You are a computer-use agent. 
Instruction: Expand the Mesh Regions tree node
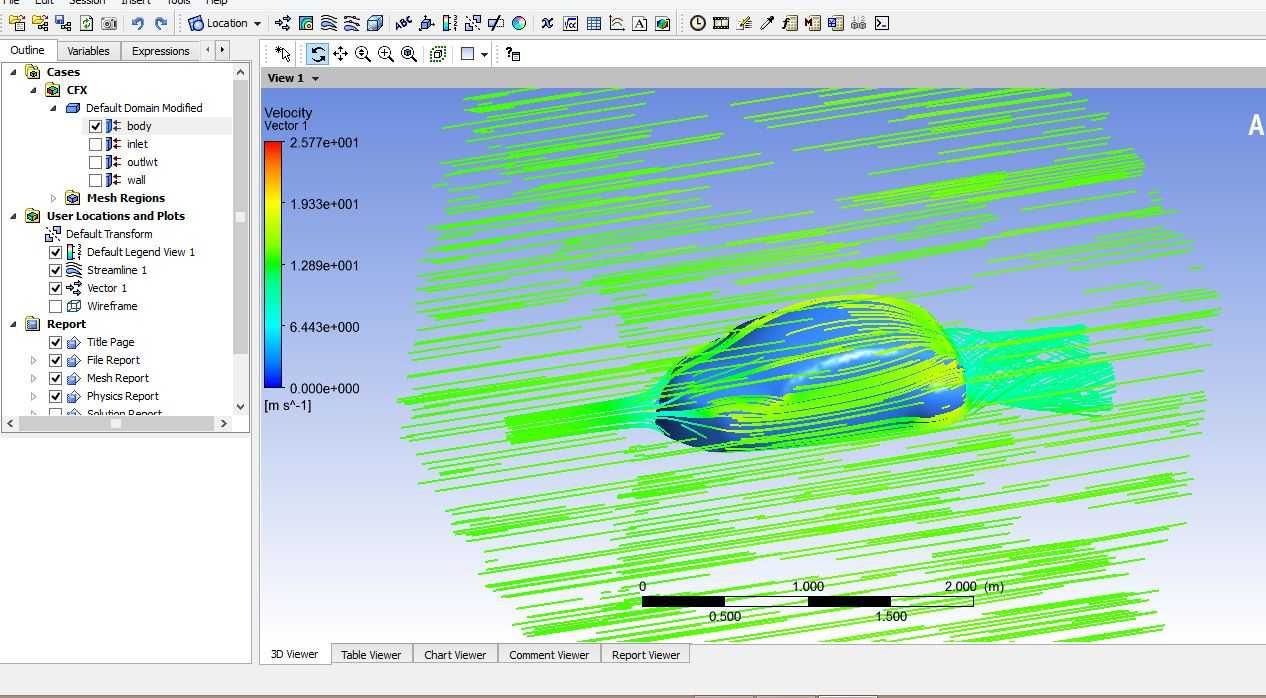tap(53, 198)
